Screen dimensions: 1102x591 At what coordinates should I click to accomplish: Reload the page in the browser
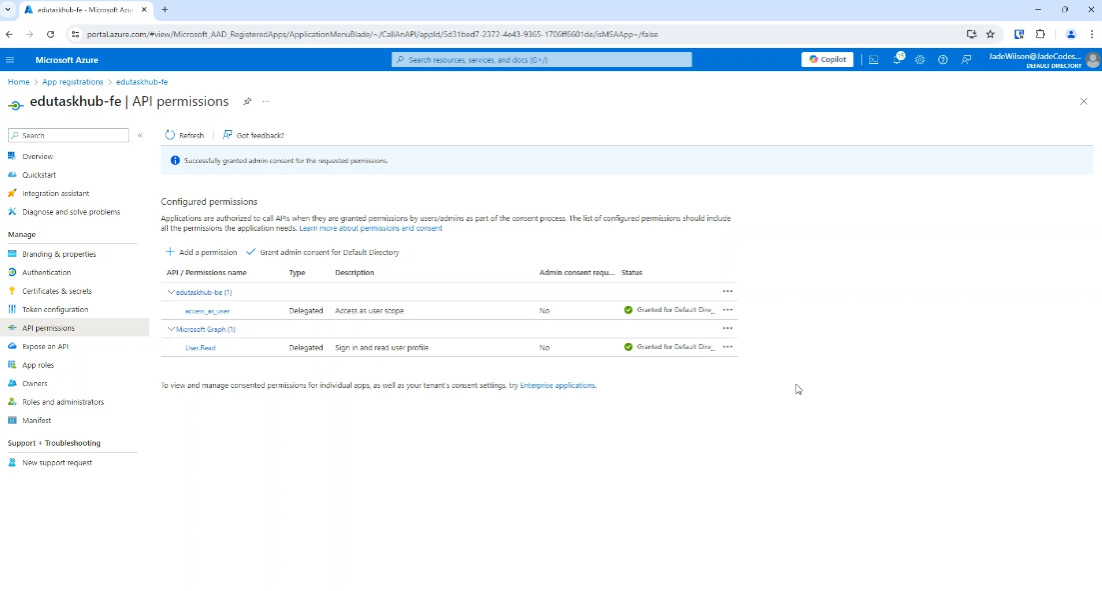(x=51, y=34)
